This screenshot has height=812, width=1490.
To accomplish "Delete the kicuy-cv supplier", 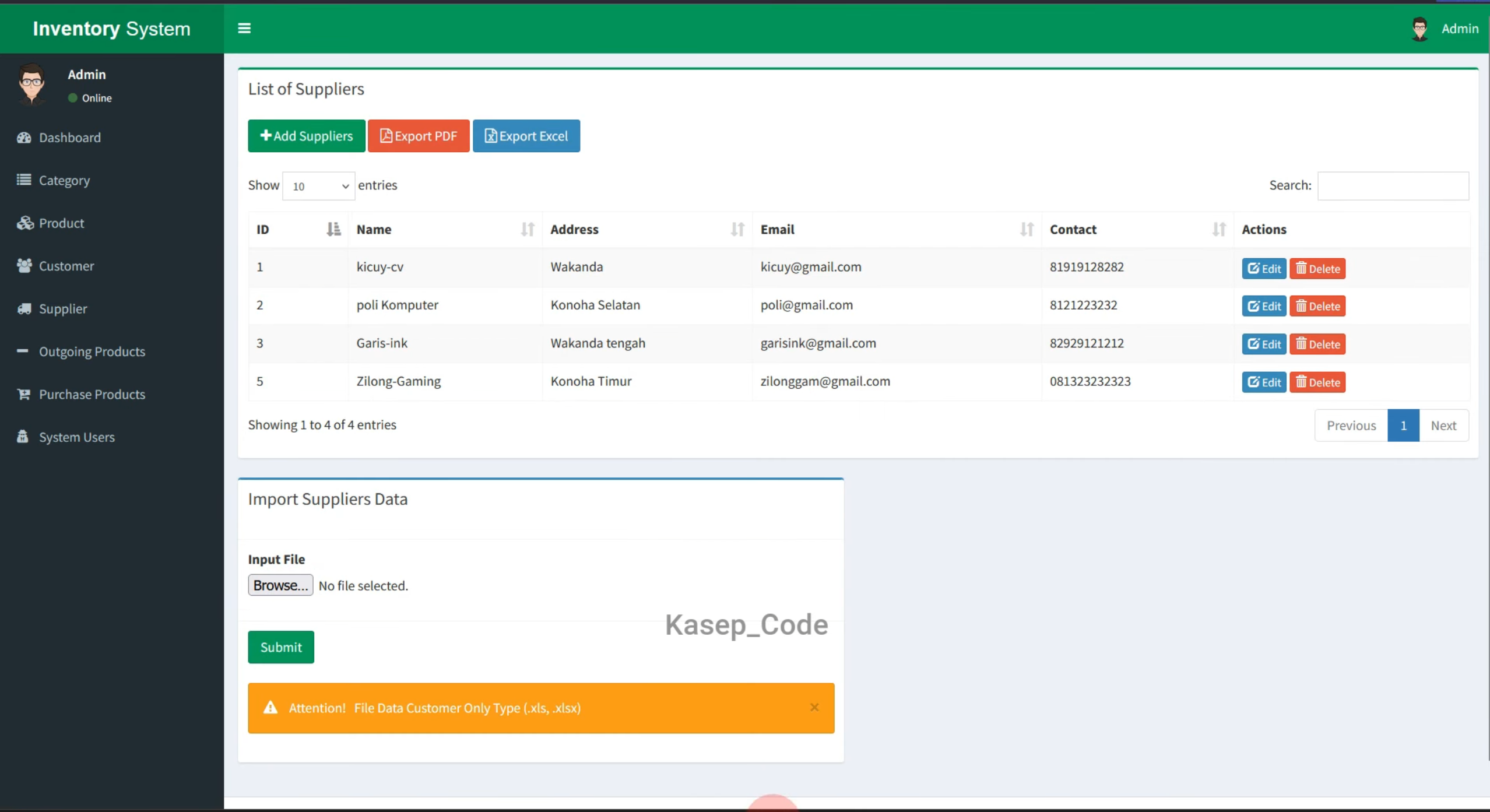I will point(1317,269).
